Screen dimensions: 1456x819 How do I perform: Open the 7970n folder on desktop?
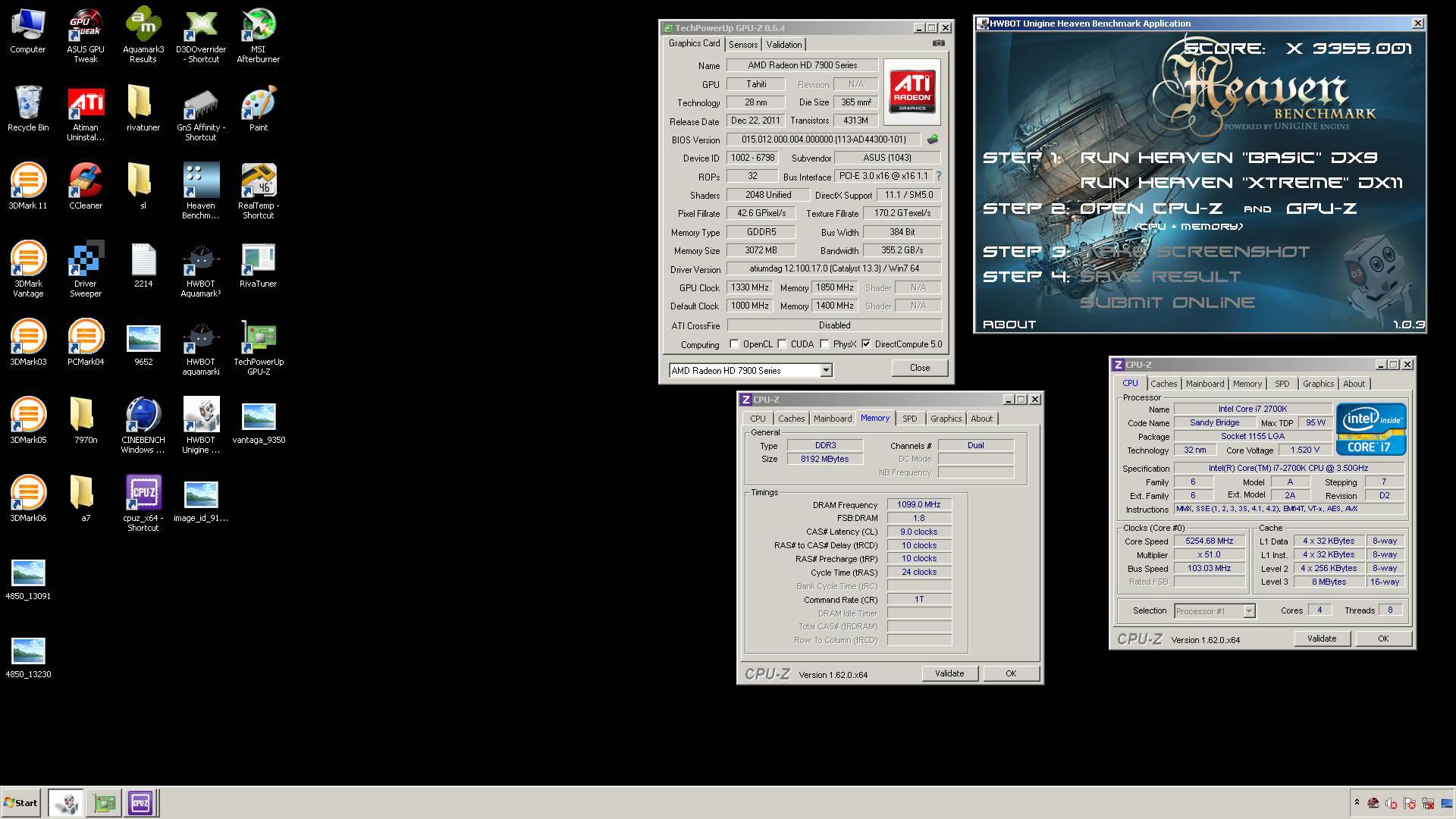(x=86, y=421)
